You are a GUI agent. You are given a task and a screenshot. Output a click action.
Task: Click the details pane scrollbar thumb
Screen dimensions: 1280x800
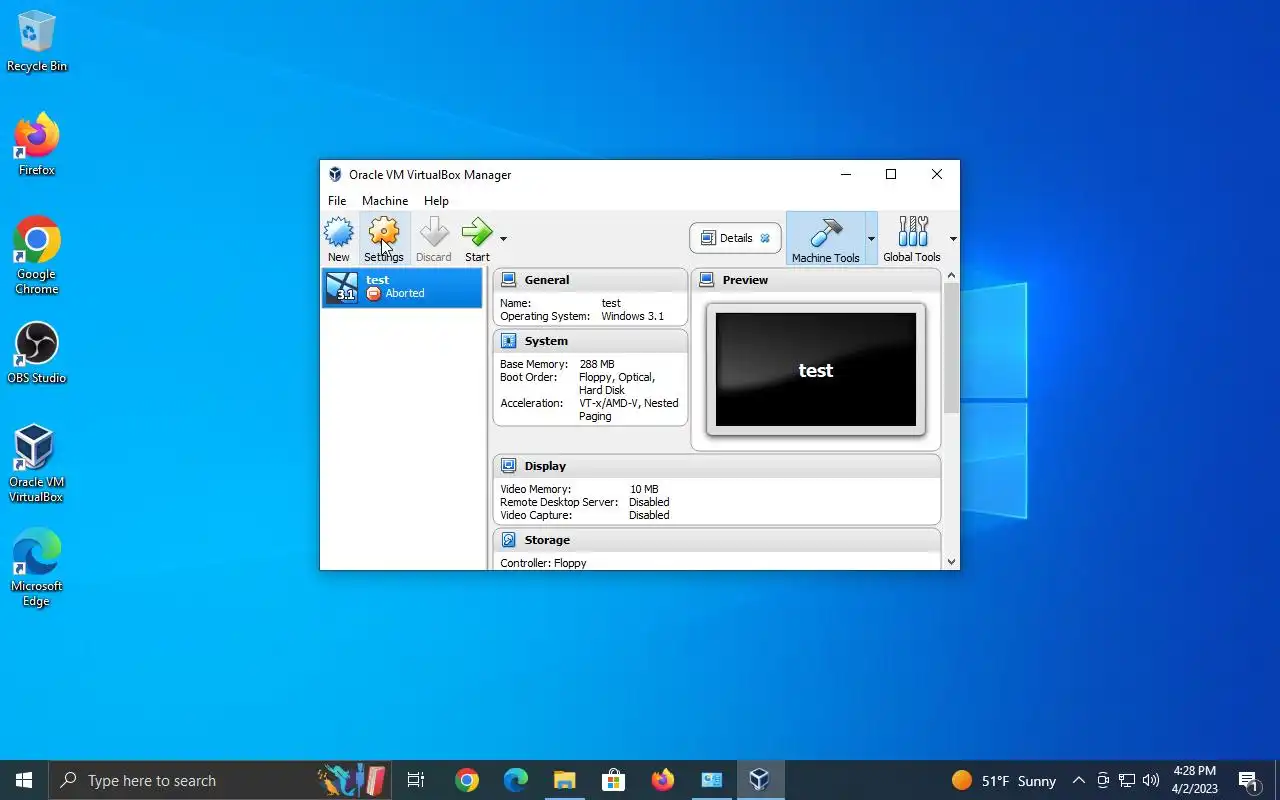pyautogui.click(x=951, y=348)
